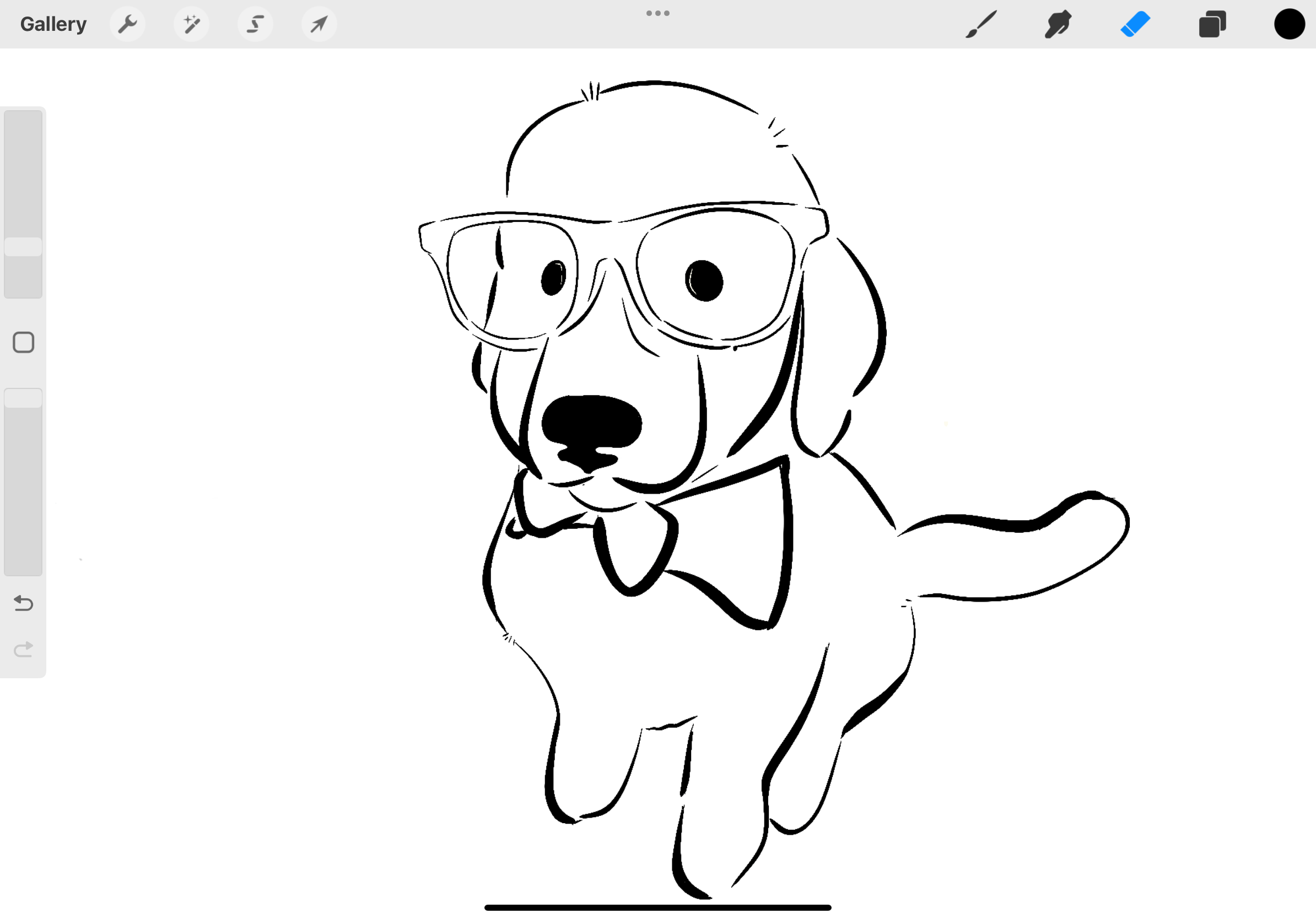Open the color picker circle
The width and height of the screenshot is (1316, 919).
click(1290, 24)
